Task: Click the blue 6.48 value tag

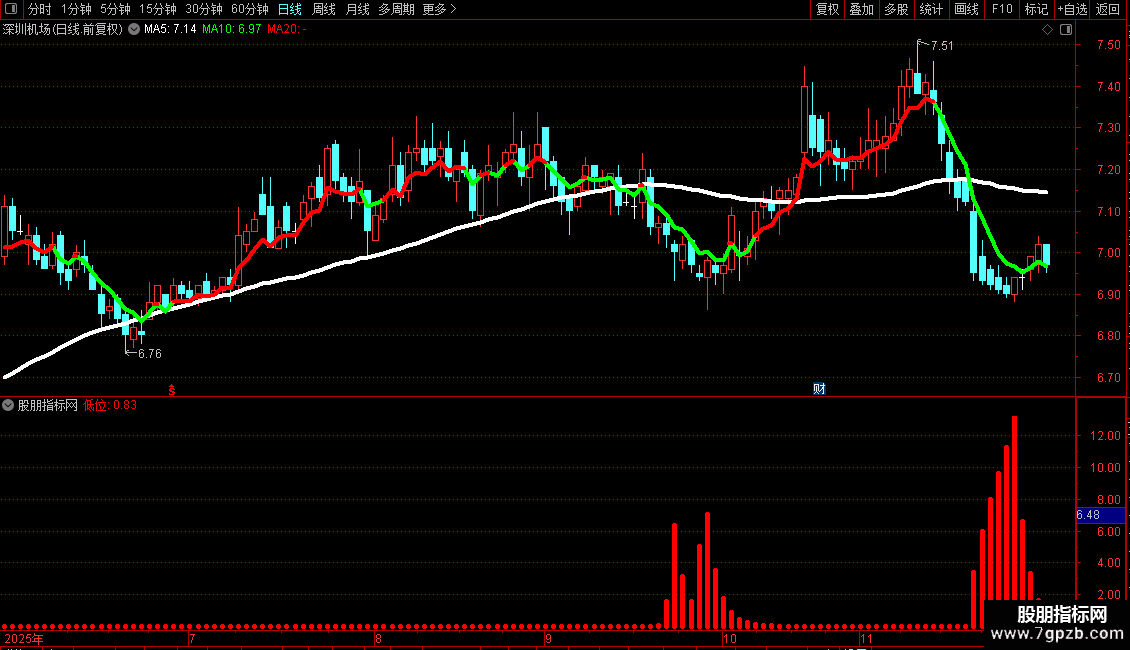Action: click(x=1100, y=515)
